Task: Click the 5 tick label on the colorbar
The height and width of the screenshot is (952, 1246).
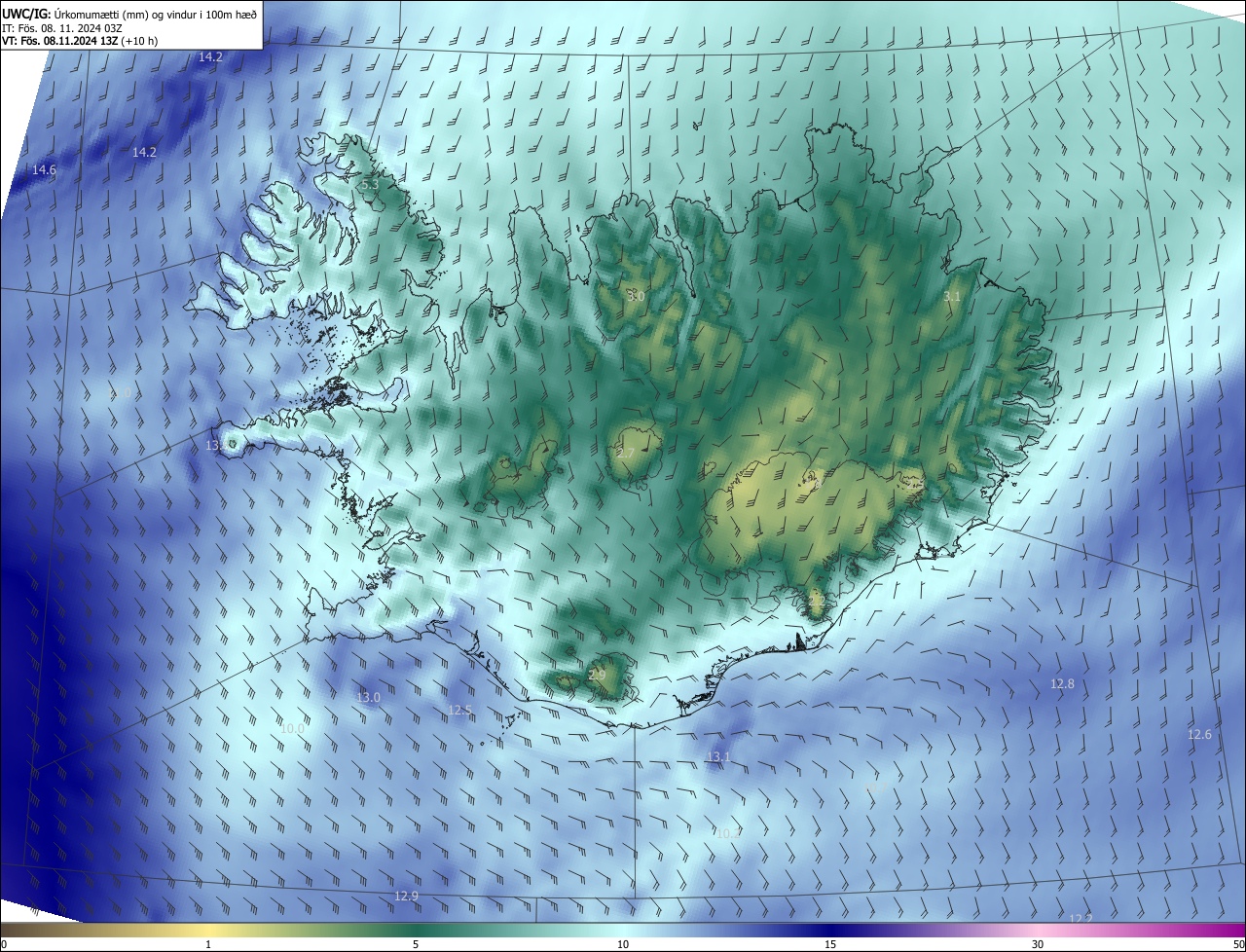Action: coord(416,944)
